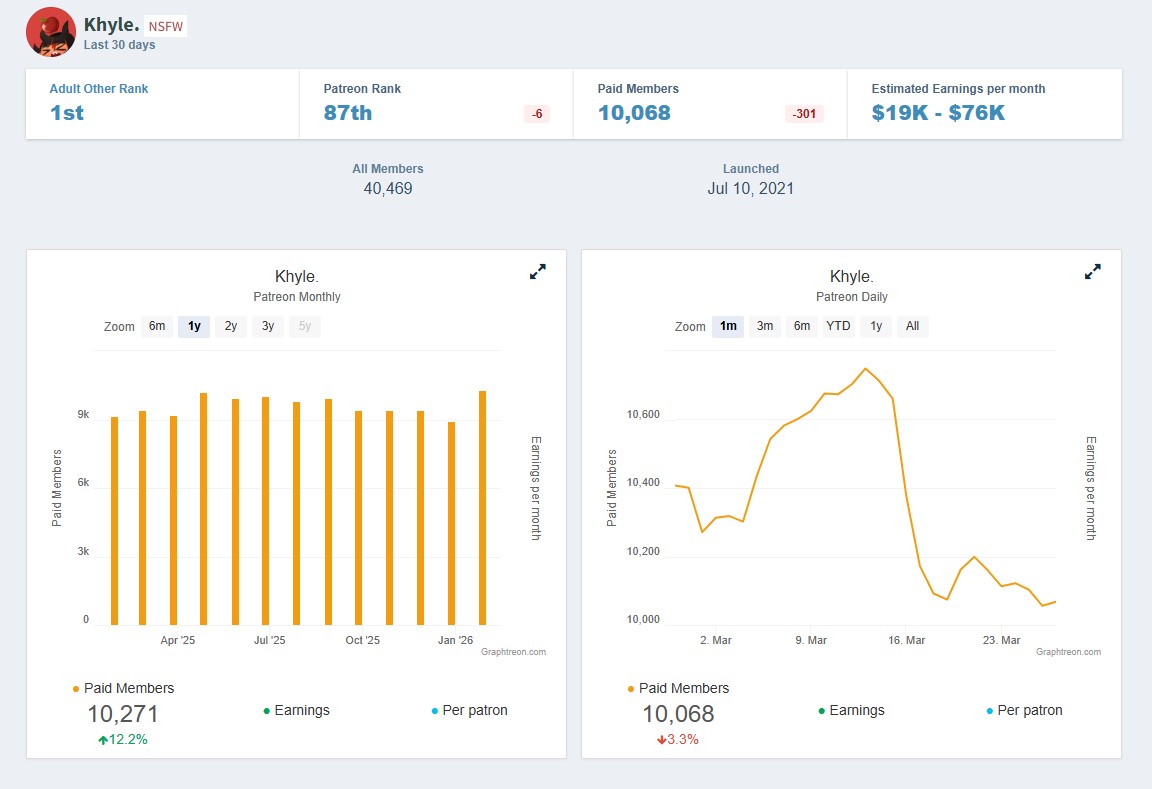Viewport: 1152px width, 789px height.
Task: Expand the Patreon Daily chart to fullscreen
Action: [x=1092, y=272]
